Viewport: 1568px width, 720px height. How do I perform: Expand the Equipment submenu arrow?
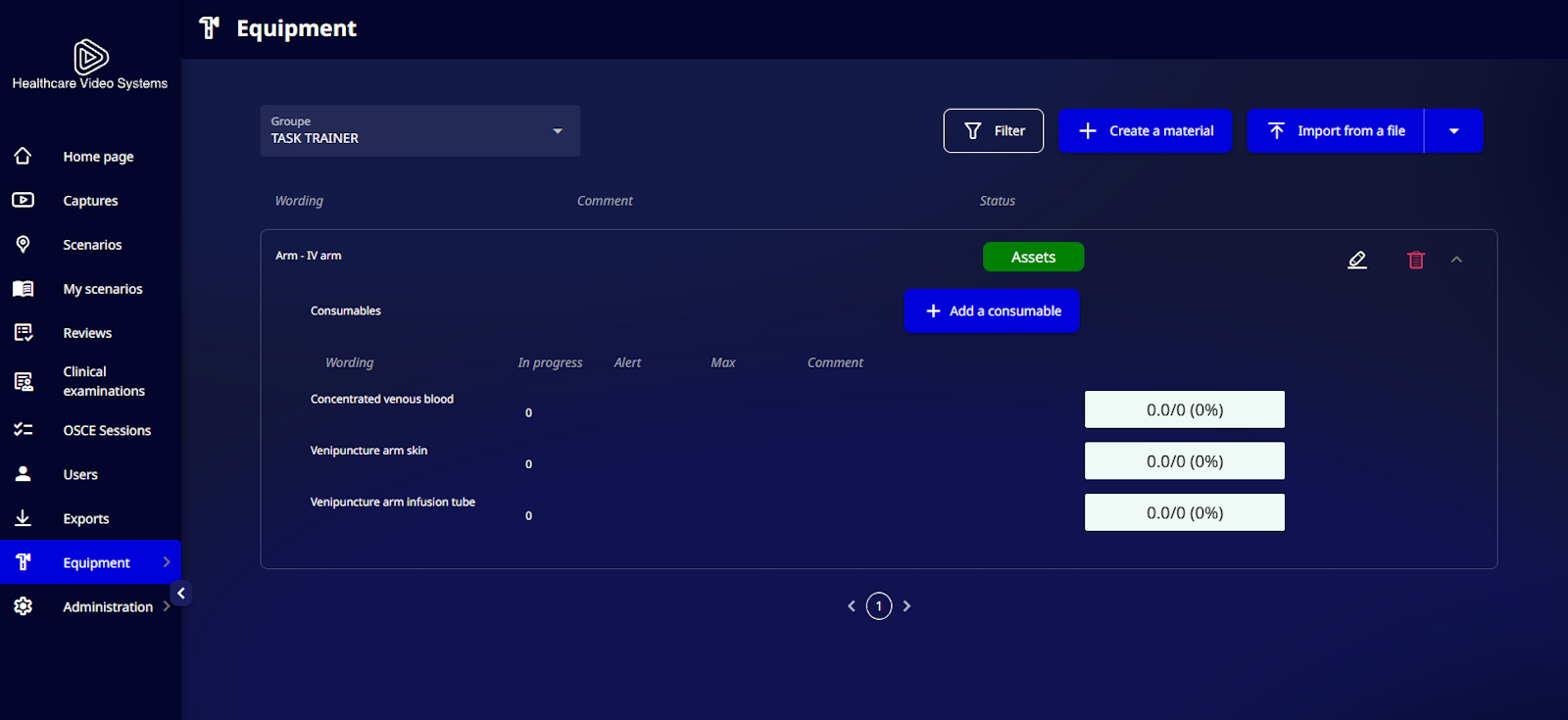pos(167,562)
